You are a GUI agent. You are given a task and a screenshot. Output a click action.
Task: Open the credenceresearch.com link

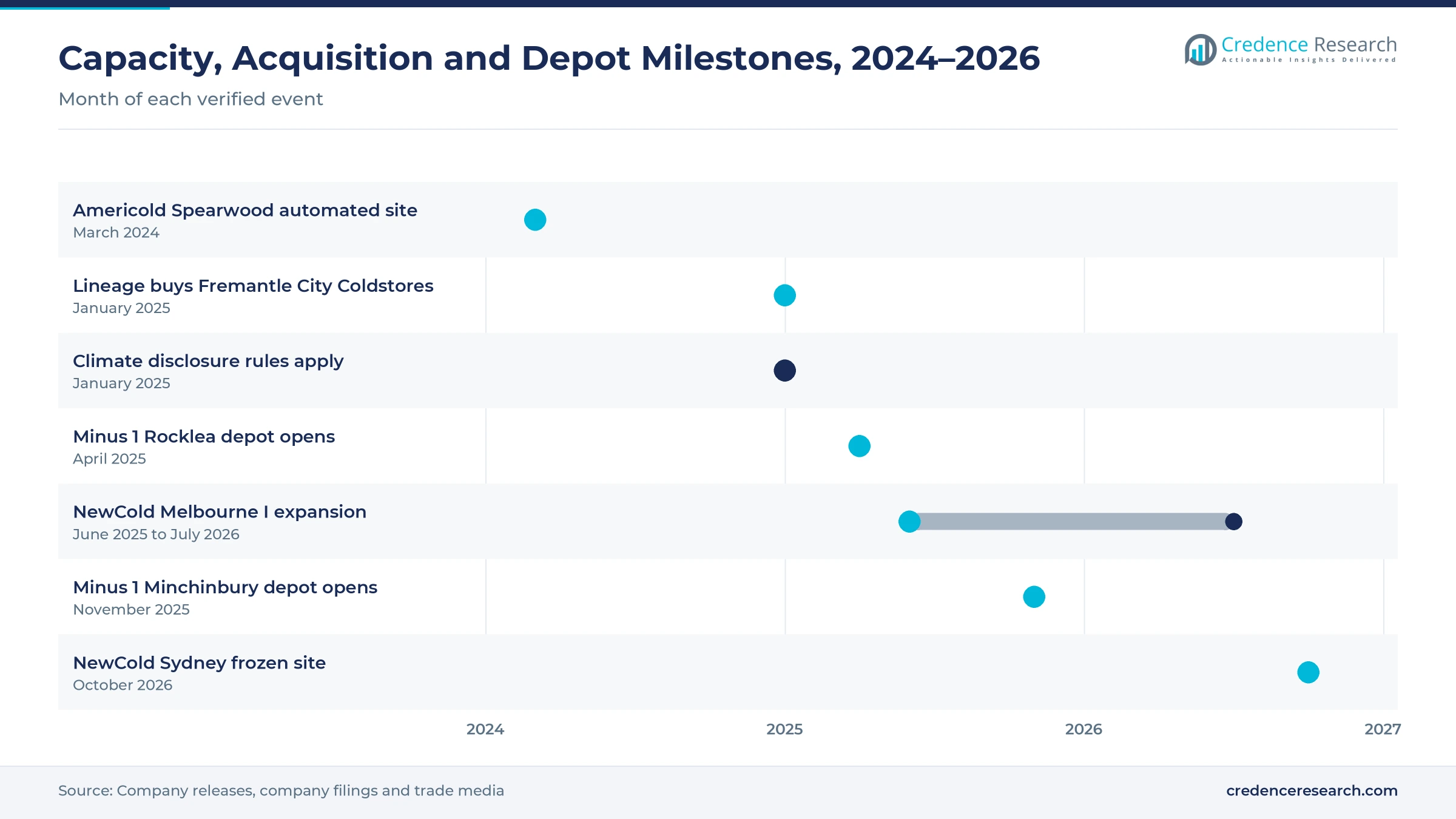click(1312, 790)
